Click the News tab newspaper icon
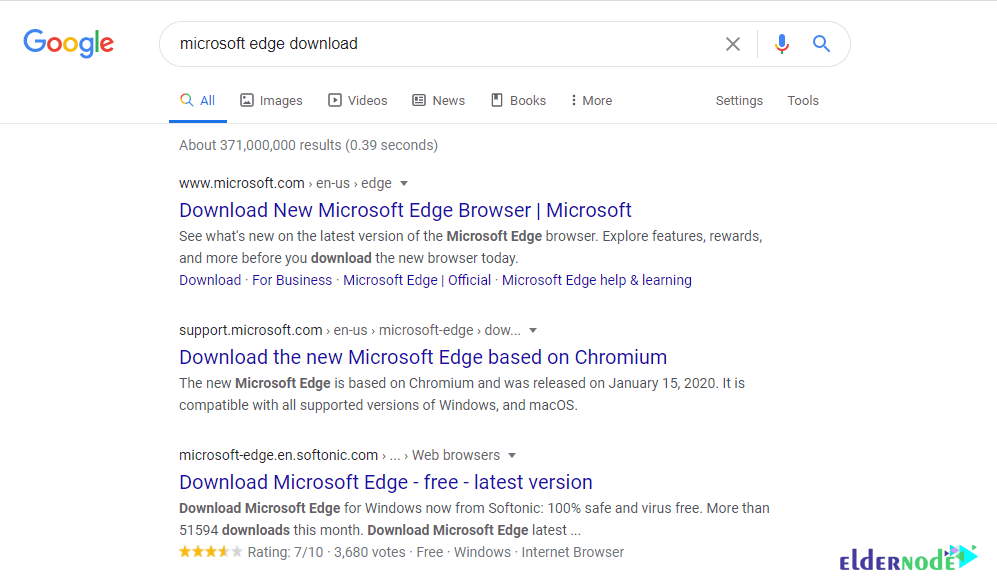 coord(419,100)
